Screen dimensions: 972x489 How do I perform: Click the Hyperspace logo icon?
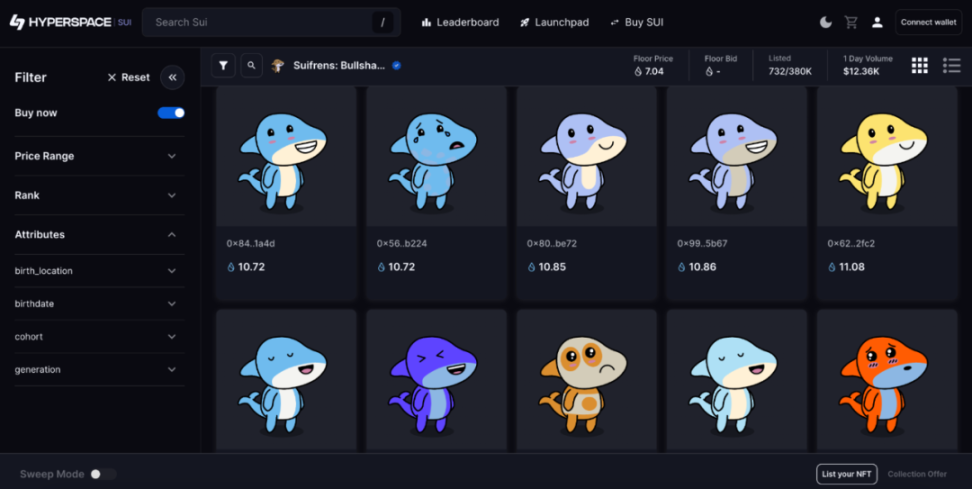click(x=18, y=22)
